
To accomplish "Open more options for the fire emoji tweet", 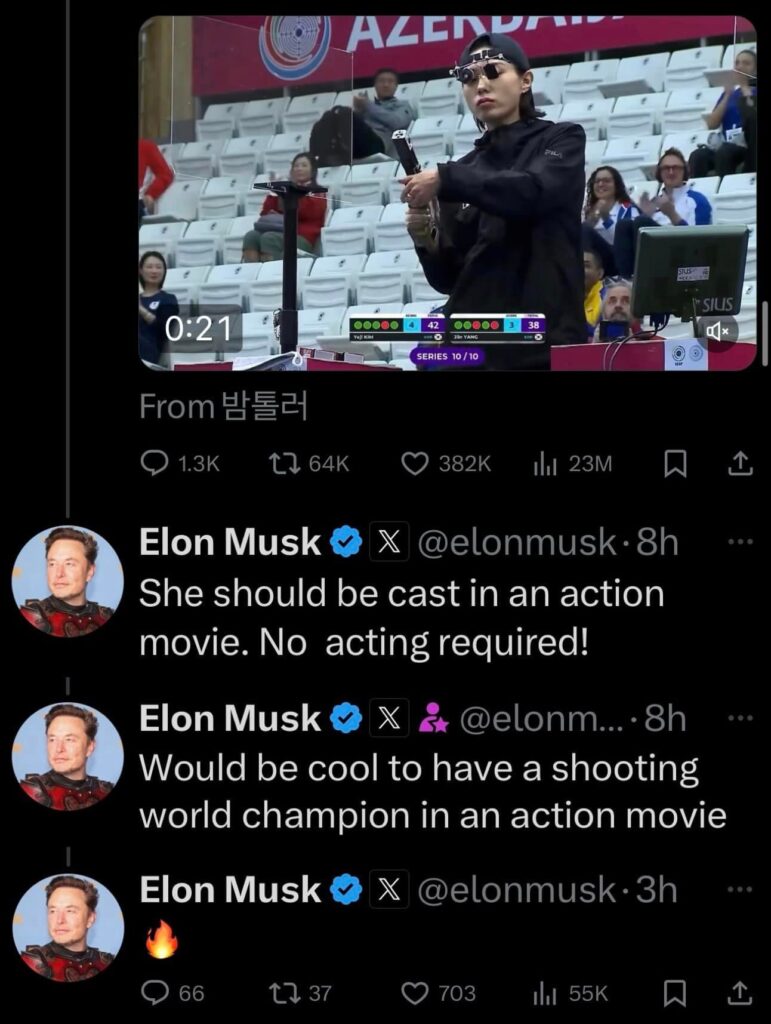I will tap(739, 888).
